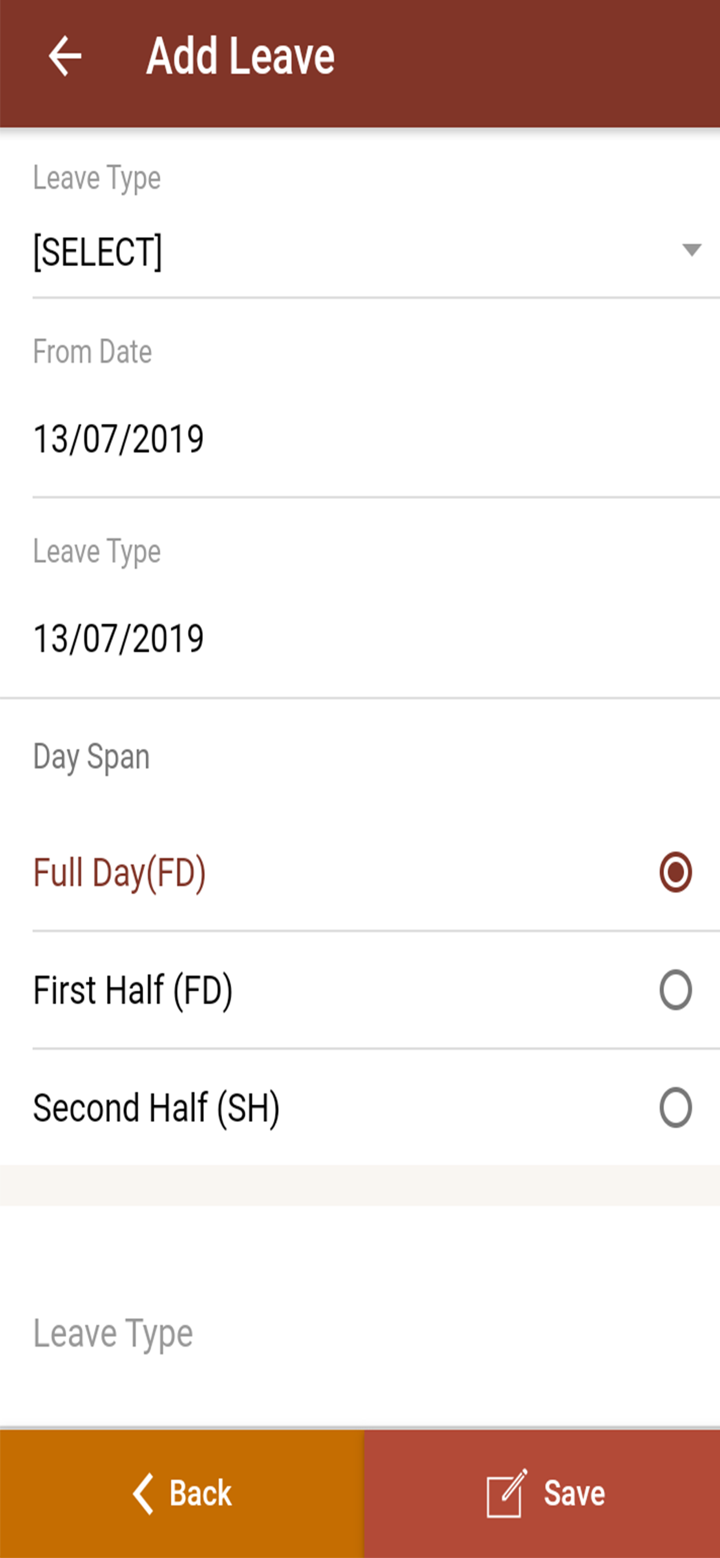Choose the Full Day(FD) option label

119,873
